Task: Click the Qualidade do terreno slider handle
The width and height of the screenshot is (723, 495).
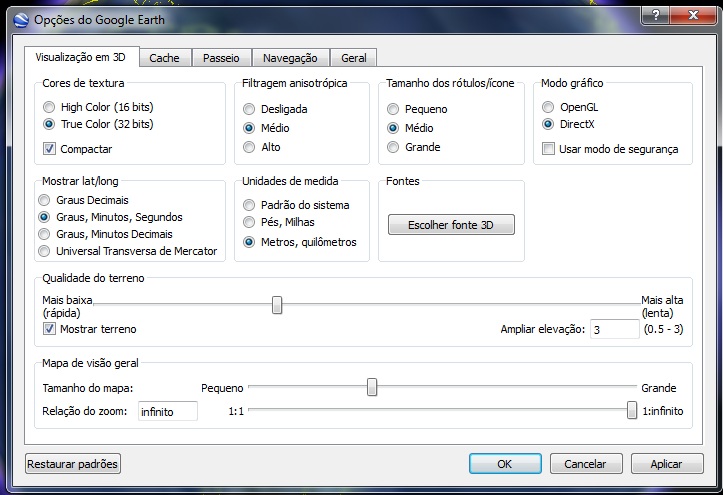Action: tap(277, 305)
